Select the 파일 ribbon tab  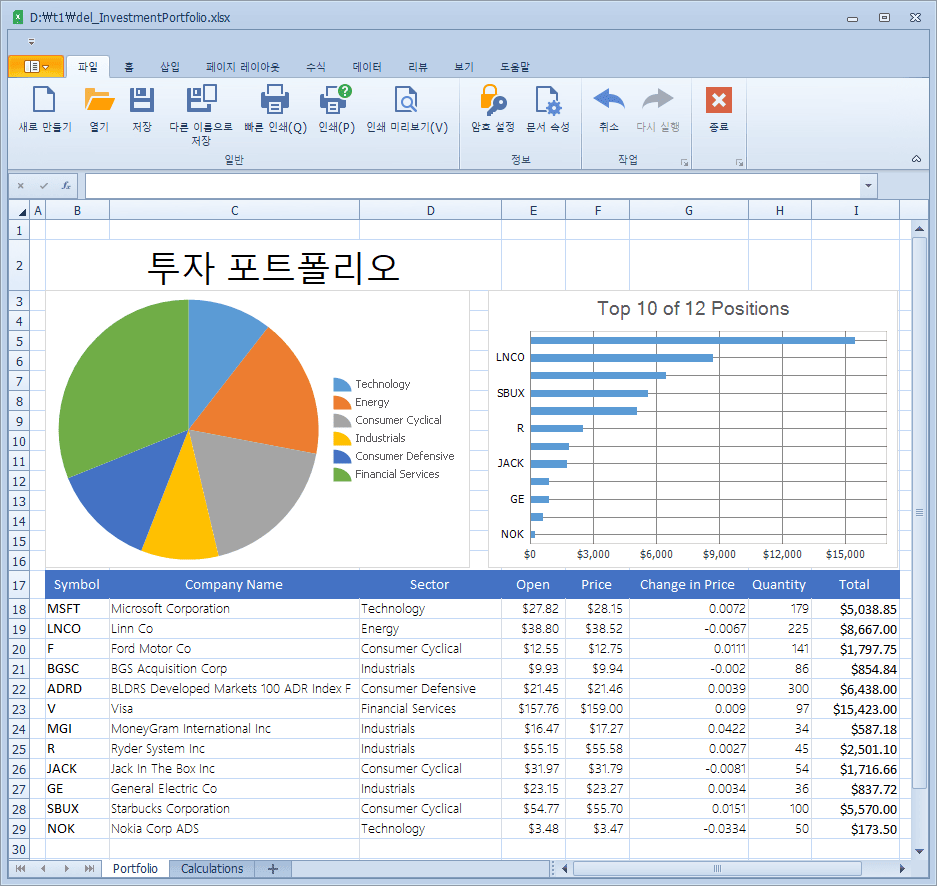click(88, 67)
